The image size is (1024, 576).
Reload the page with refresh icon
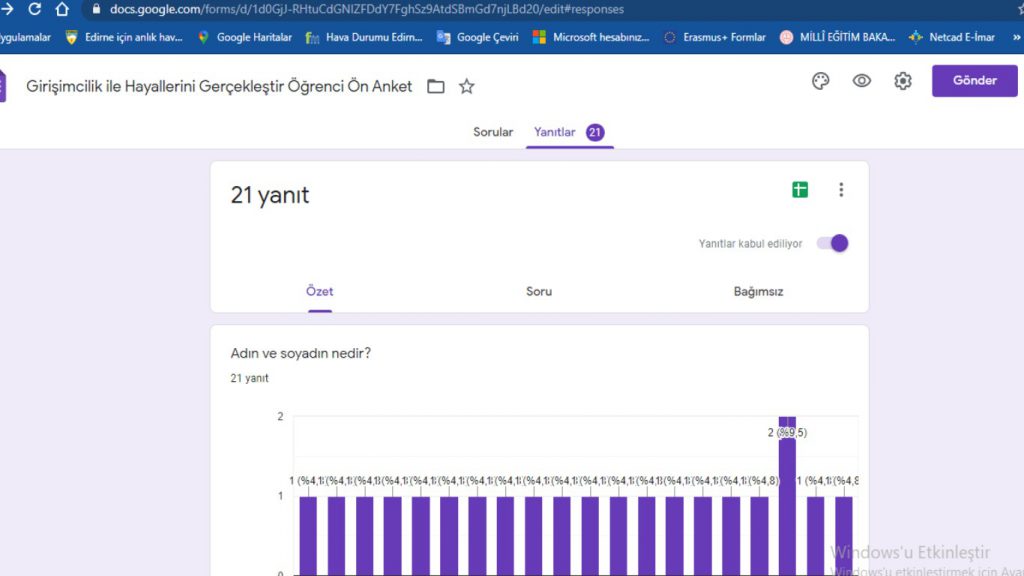[x=35, y=9]
